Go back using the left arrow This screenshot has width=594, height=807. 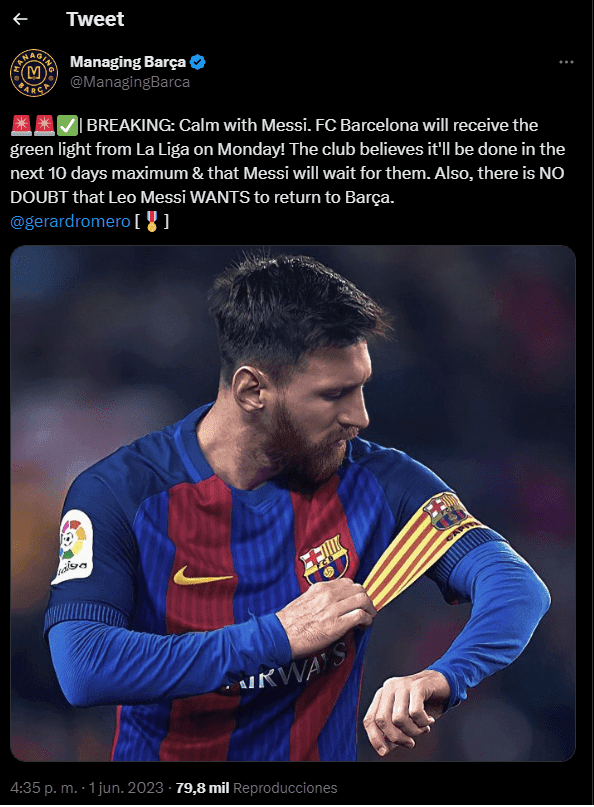[x=20, y=19]
